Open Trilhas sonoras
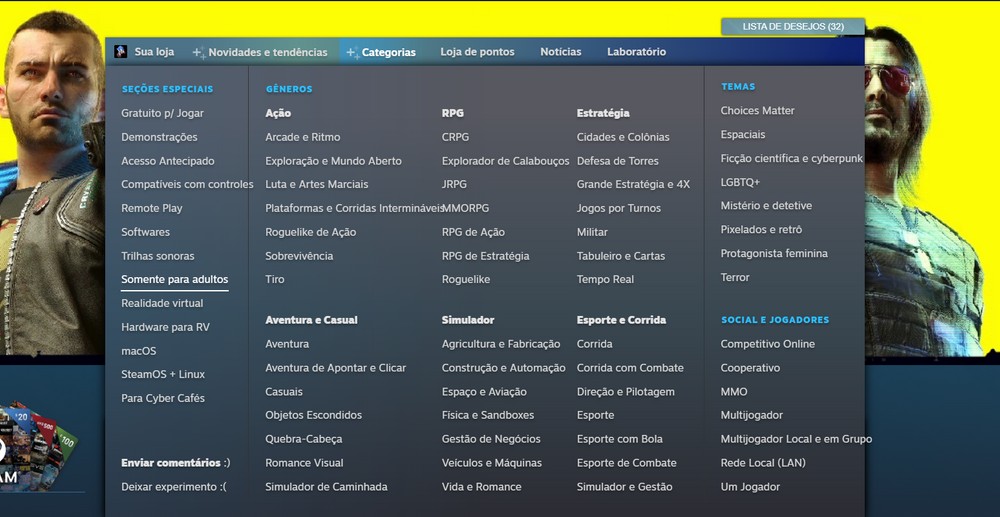 tap(158, 256)
